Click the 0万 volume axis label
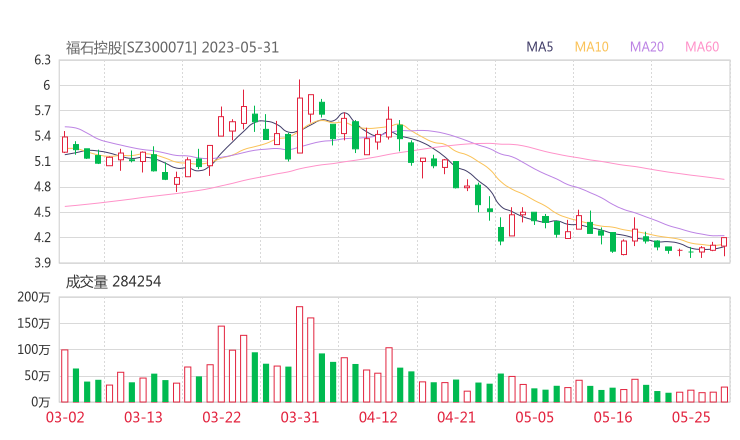740x440 pixels. tap(41, 402)
